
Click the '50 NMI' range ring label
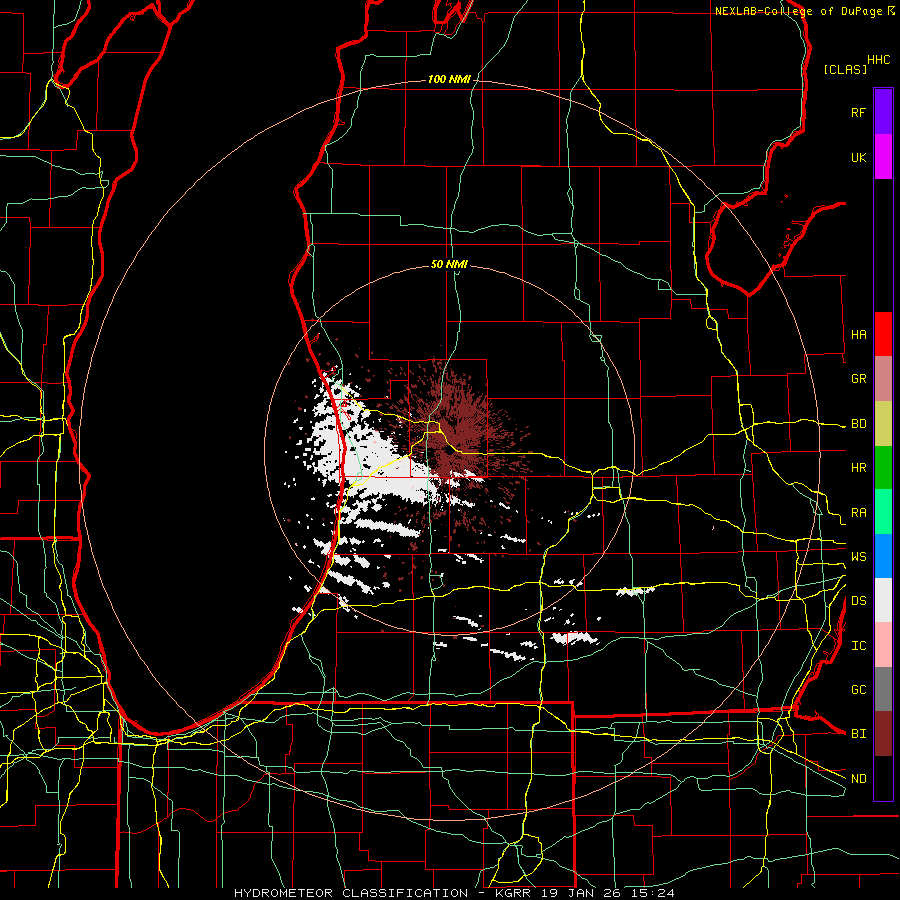(449, 264)
